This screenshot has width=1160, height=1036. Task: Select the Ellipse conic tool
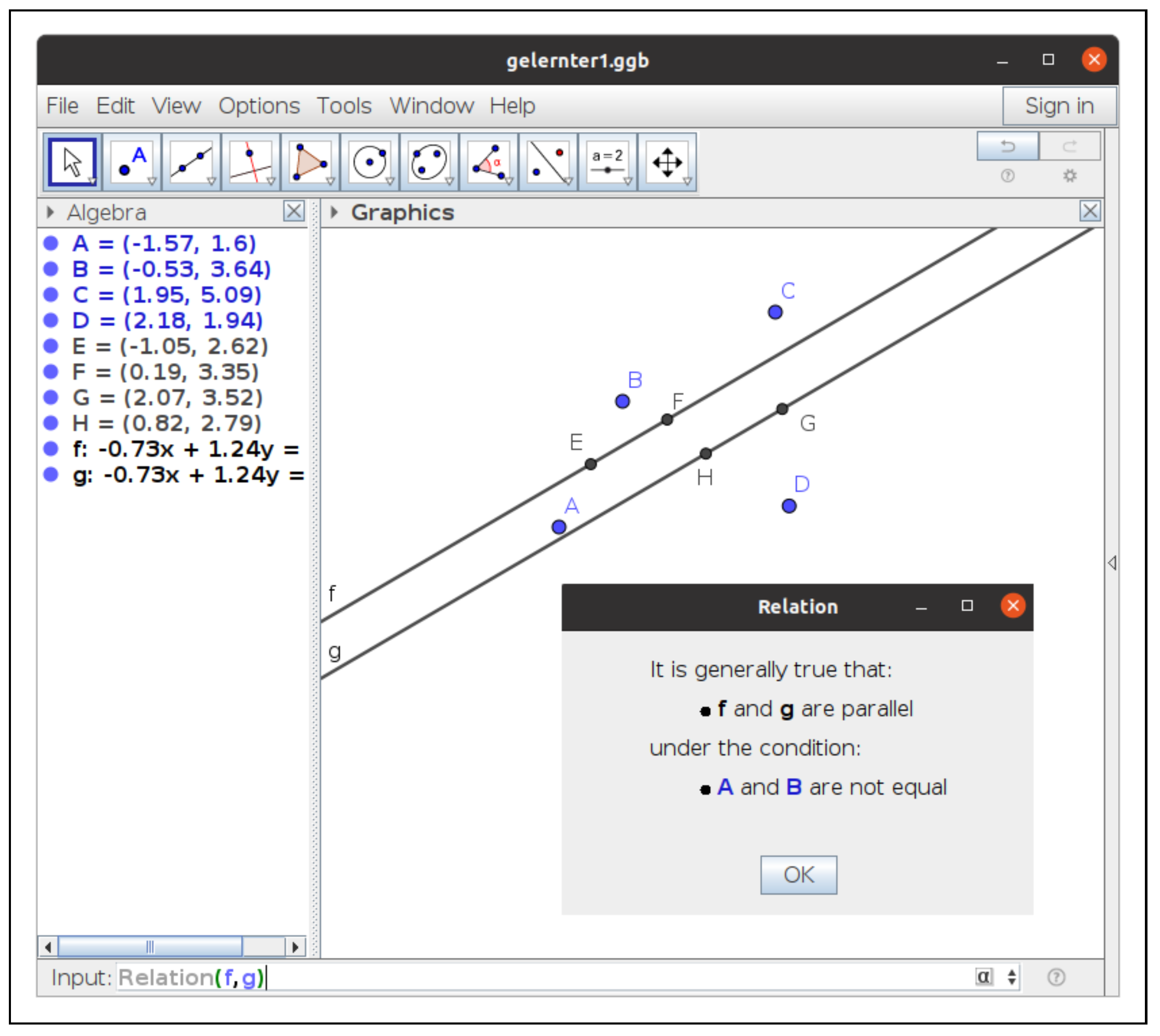[429, 162]
